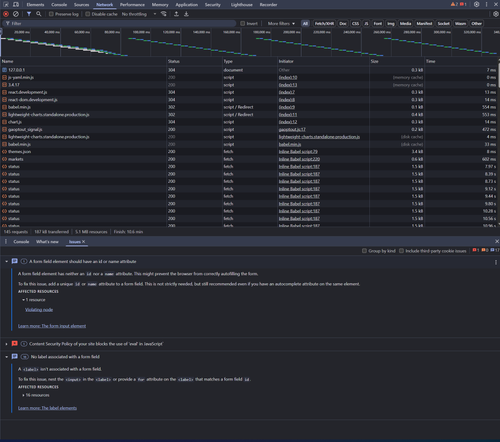Collapse the 1 resource list
This screenshot has height=442, width=500.
point(23,300)
